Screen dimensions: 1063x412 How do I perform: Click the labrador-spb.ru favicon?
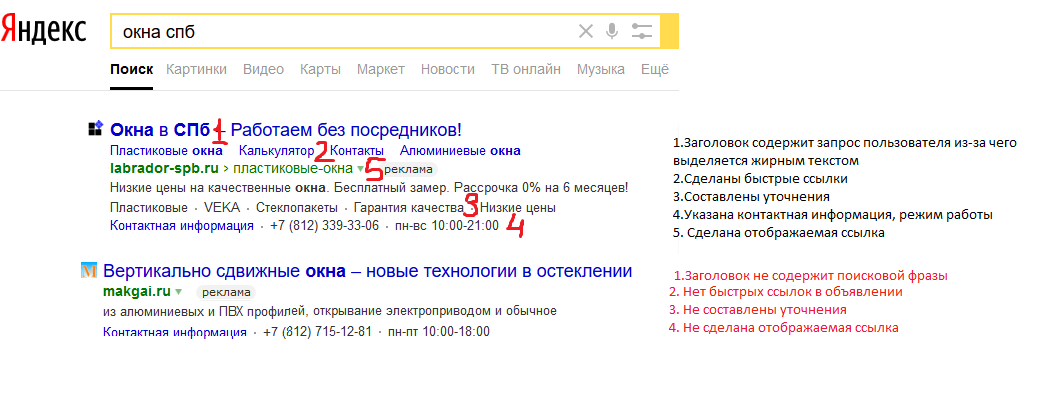[96, 128]
